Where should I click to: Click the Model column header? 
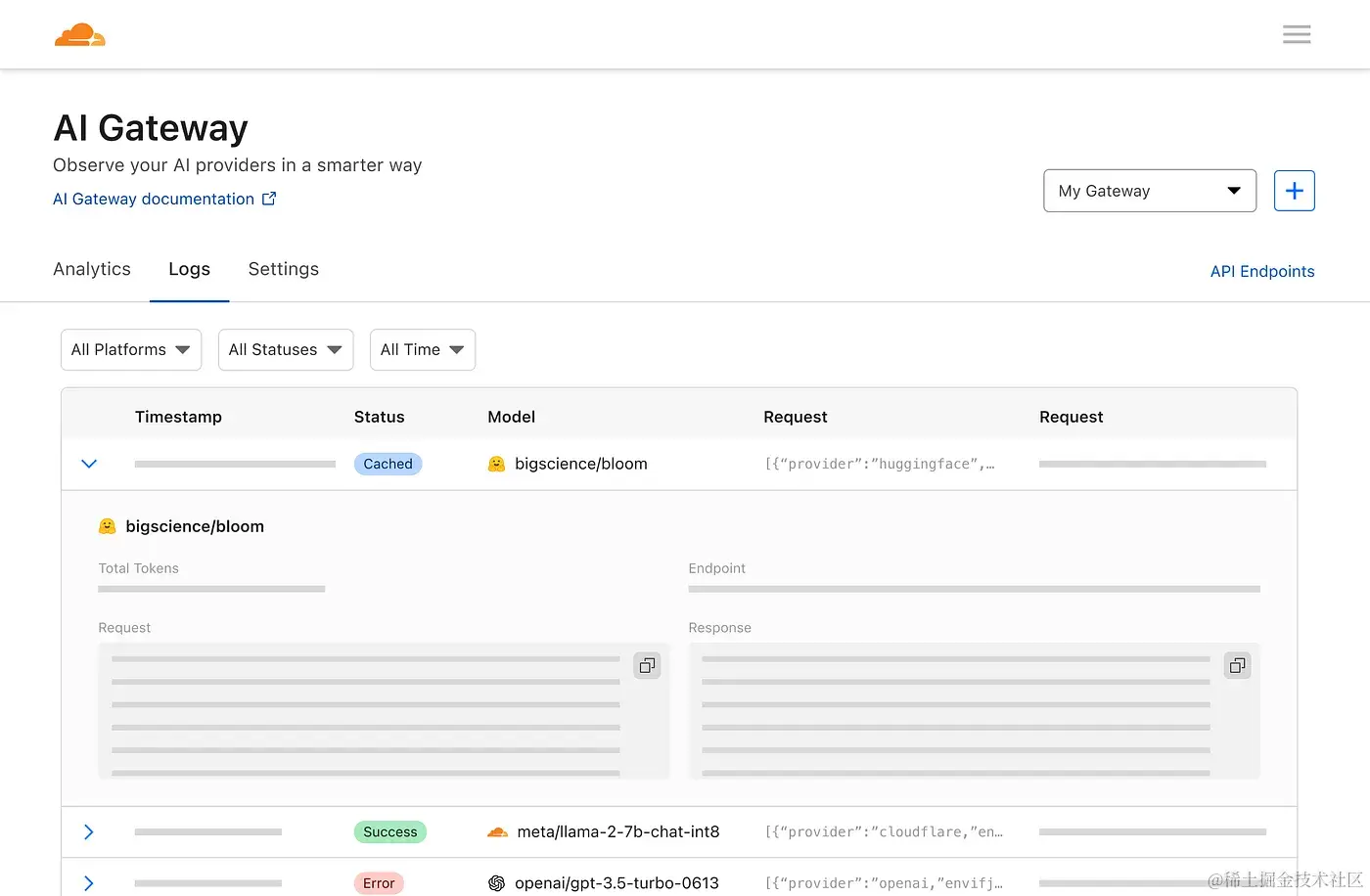[511, 417]
